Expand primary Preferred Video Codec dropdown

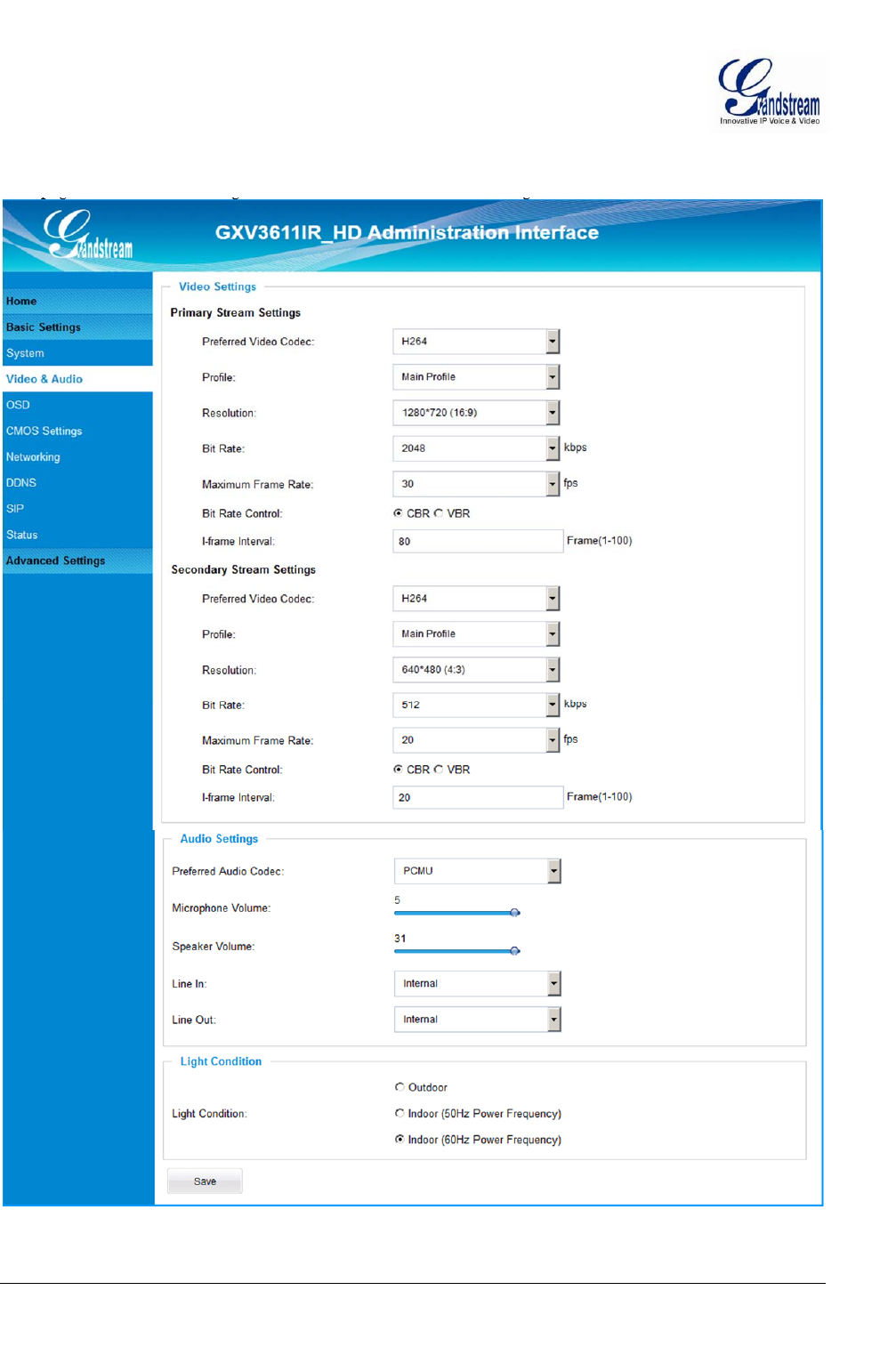476,341
